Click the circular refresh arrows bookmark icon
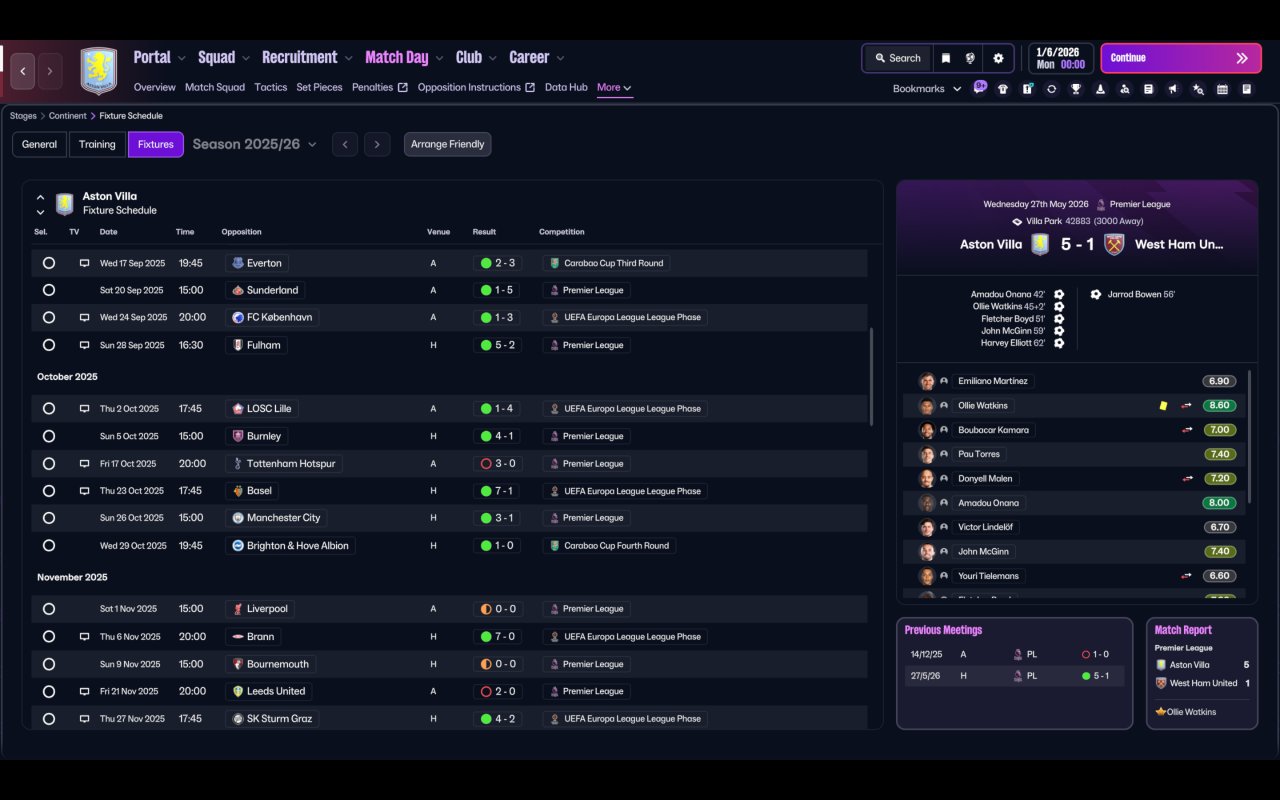Screen dimensions: 1280x800 1051,89
